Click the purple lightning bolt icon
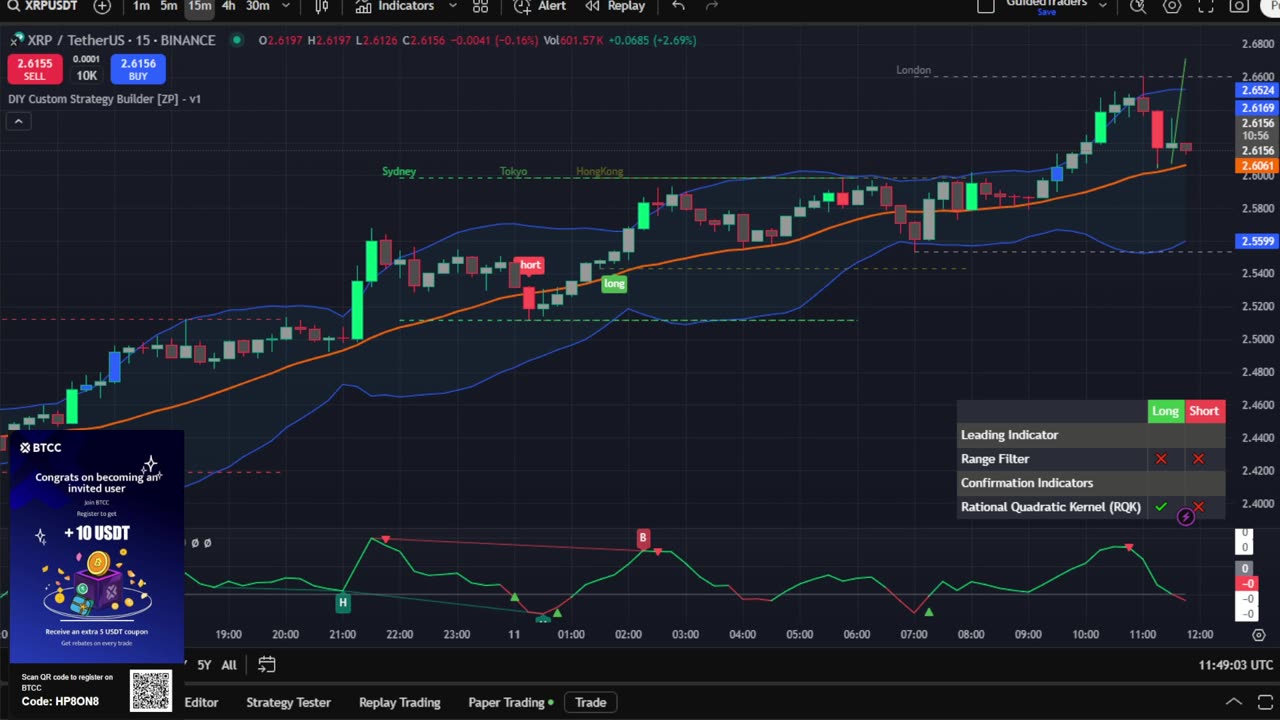The height and width of the screenshot is (720, 1280). (1186, 517)
